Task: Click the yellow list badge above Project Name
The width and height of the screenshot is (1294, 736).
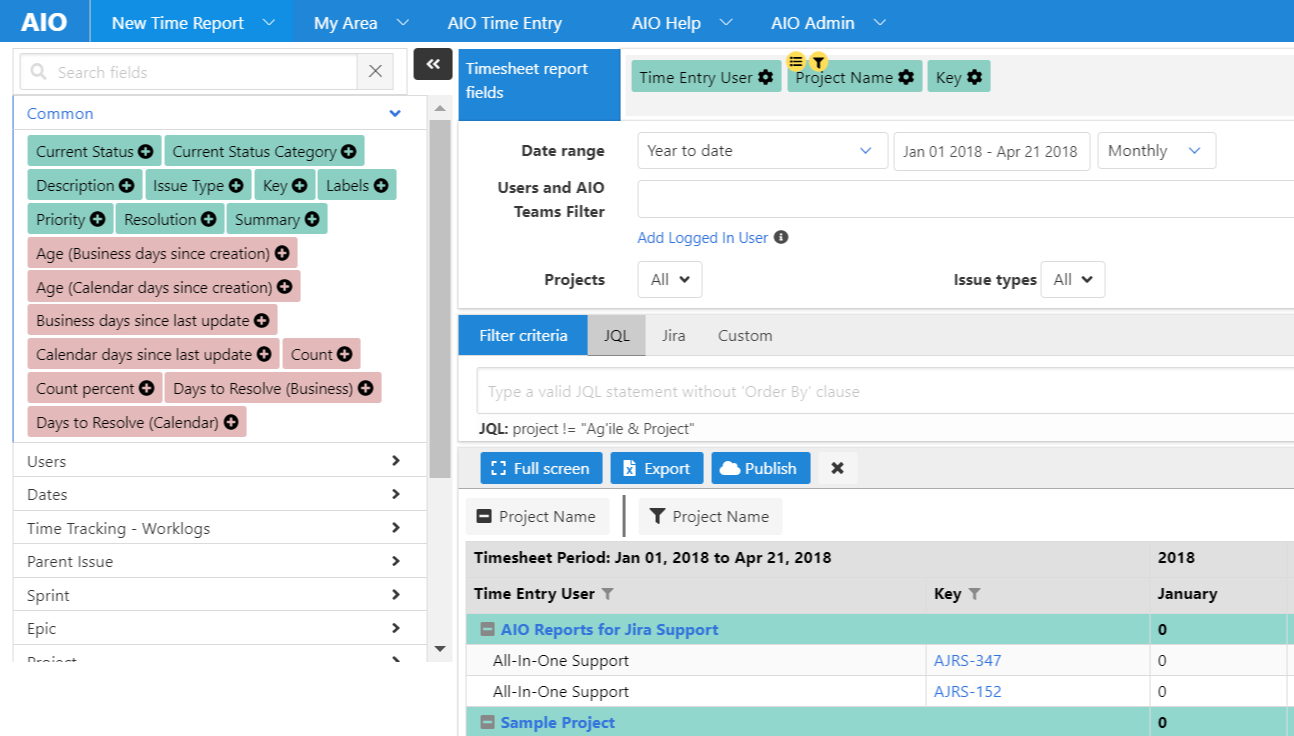Action: [x=796, y=62]
